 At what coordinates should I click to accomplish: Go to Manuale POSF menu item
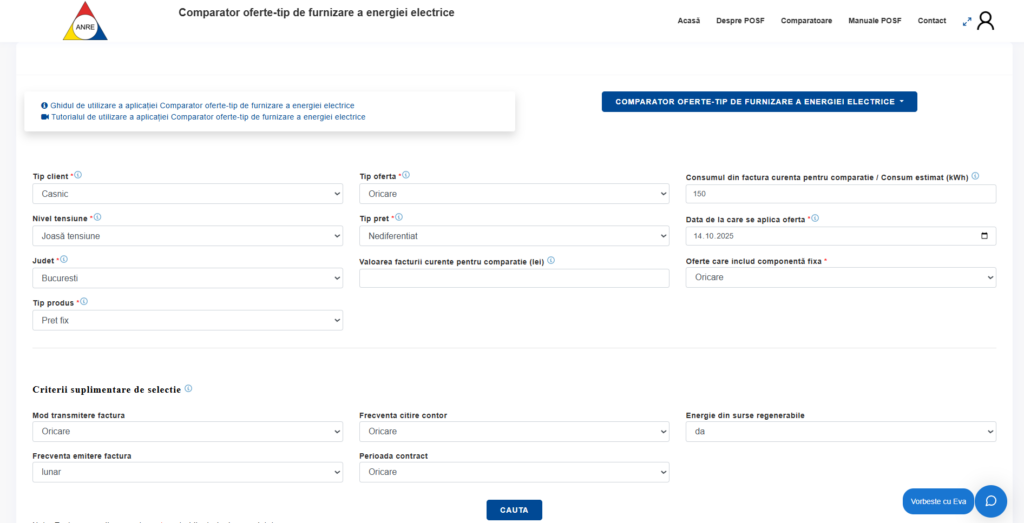[x=874, y=21]
